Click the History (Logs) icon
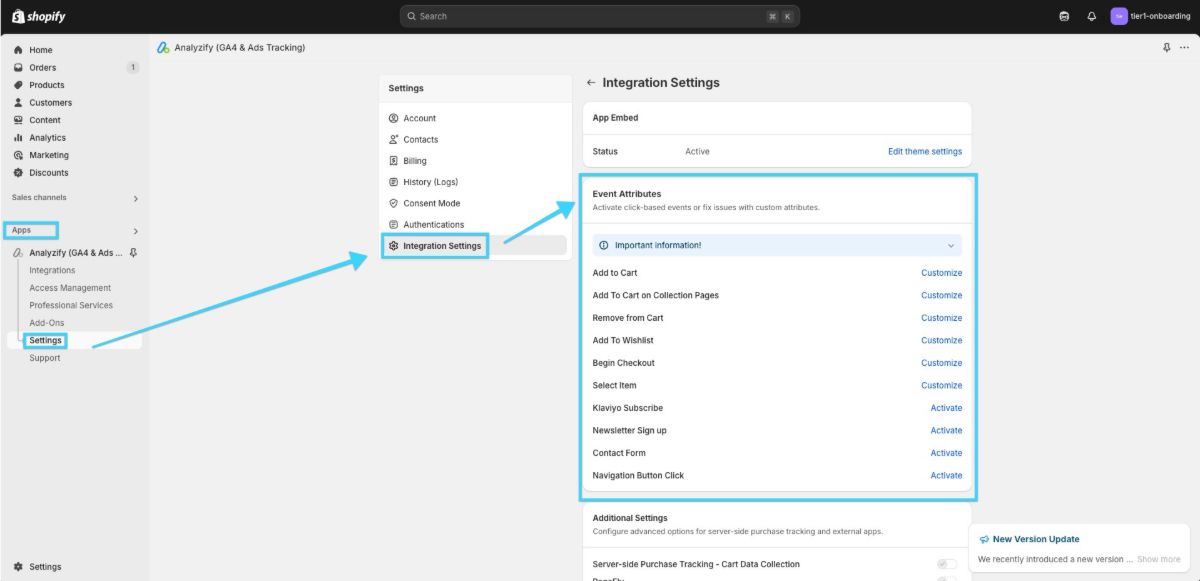The height and width of the screenshot is (581, 1200). coord(394,182)
